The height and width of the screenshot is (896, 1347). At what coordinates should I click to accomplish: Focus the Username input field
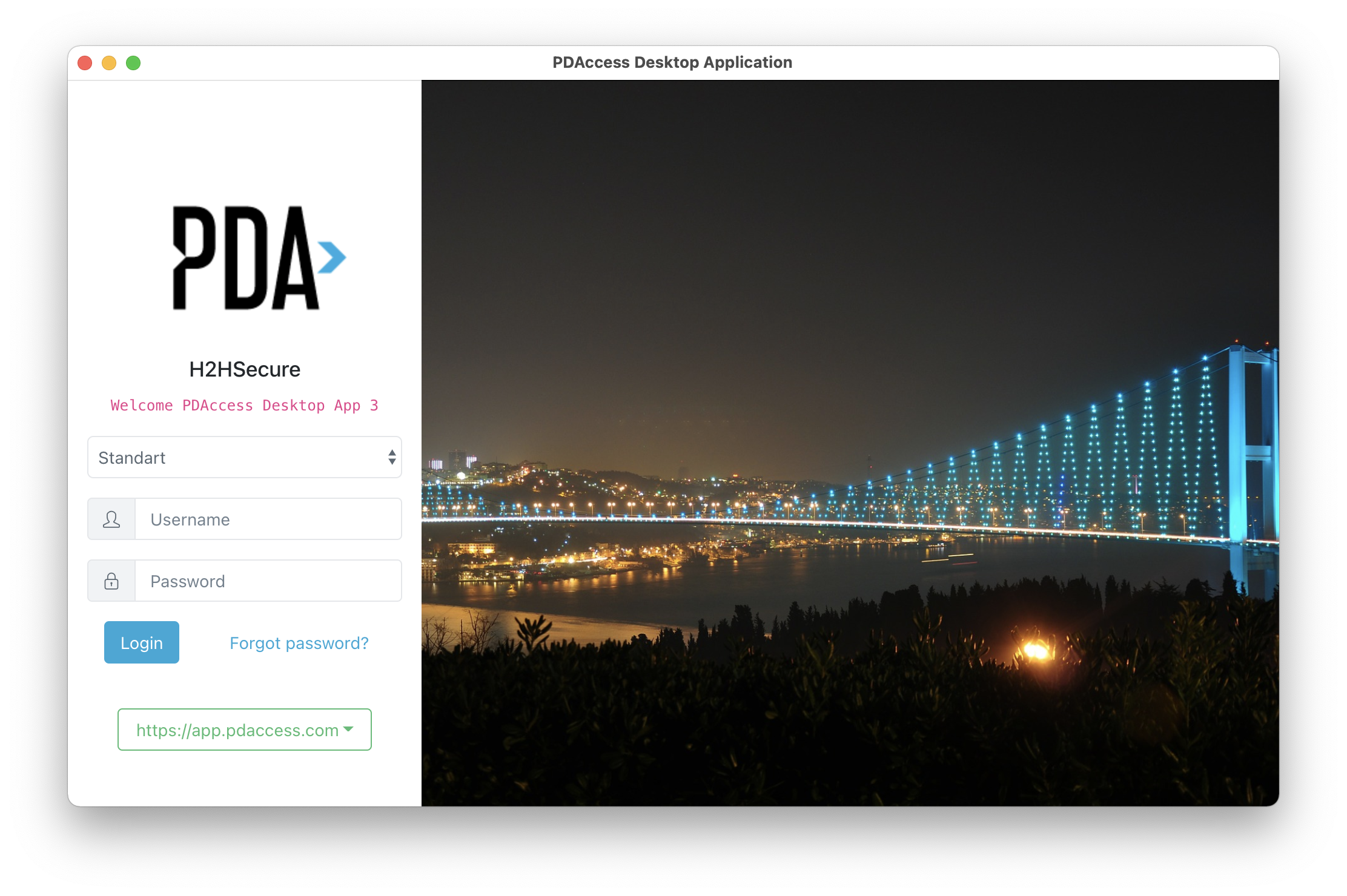click(x=268, y=519)
